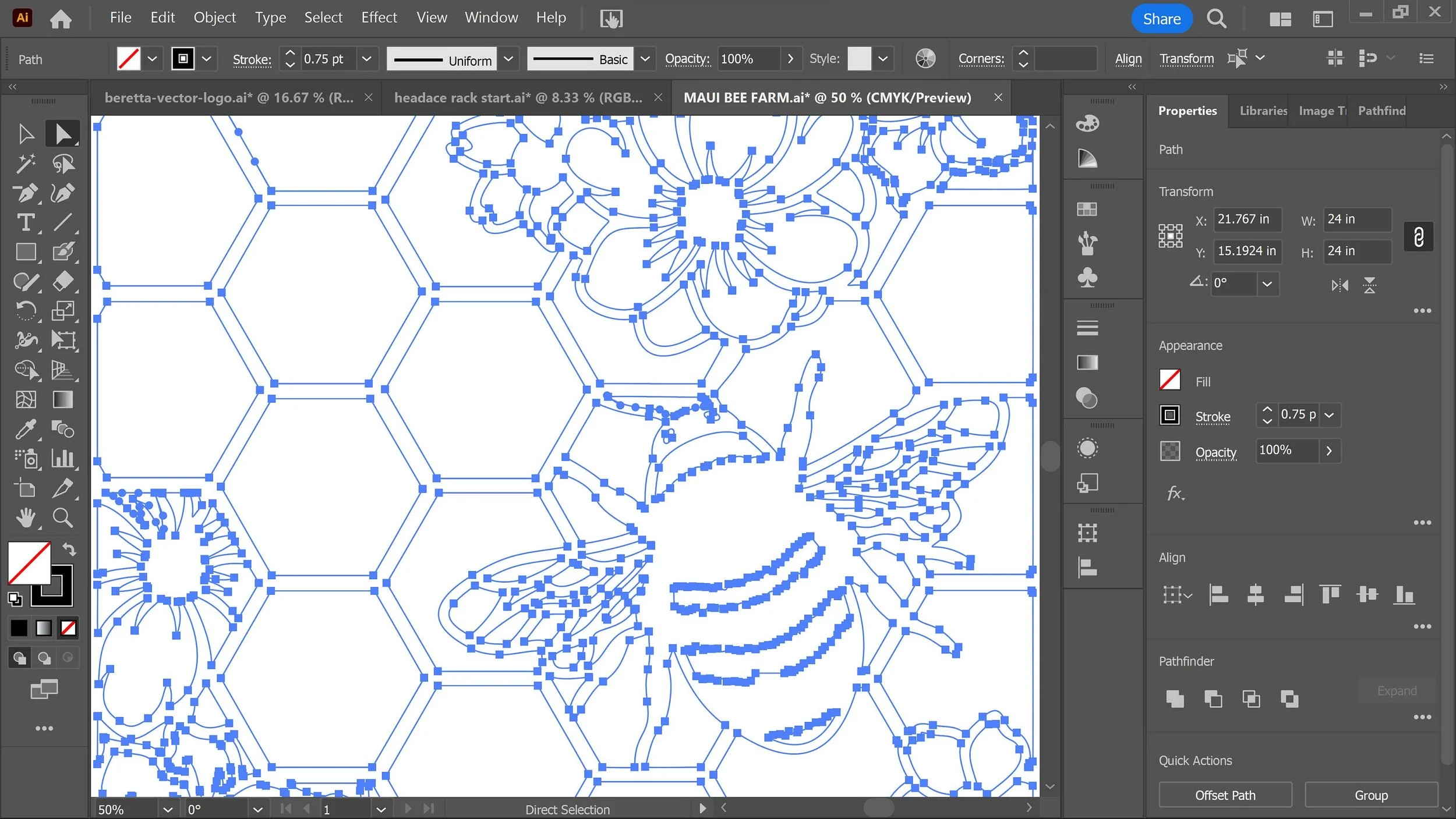The width and height of the screenshot is (1456, 819).
Task: Open the stroke weight dropdown in control bar
Action: 366,59
